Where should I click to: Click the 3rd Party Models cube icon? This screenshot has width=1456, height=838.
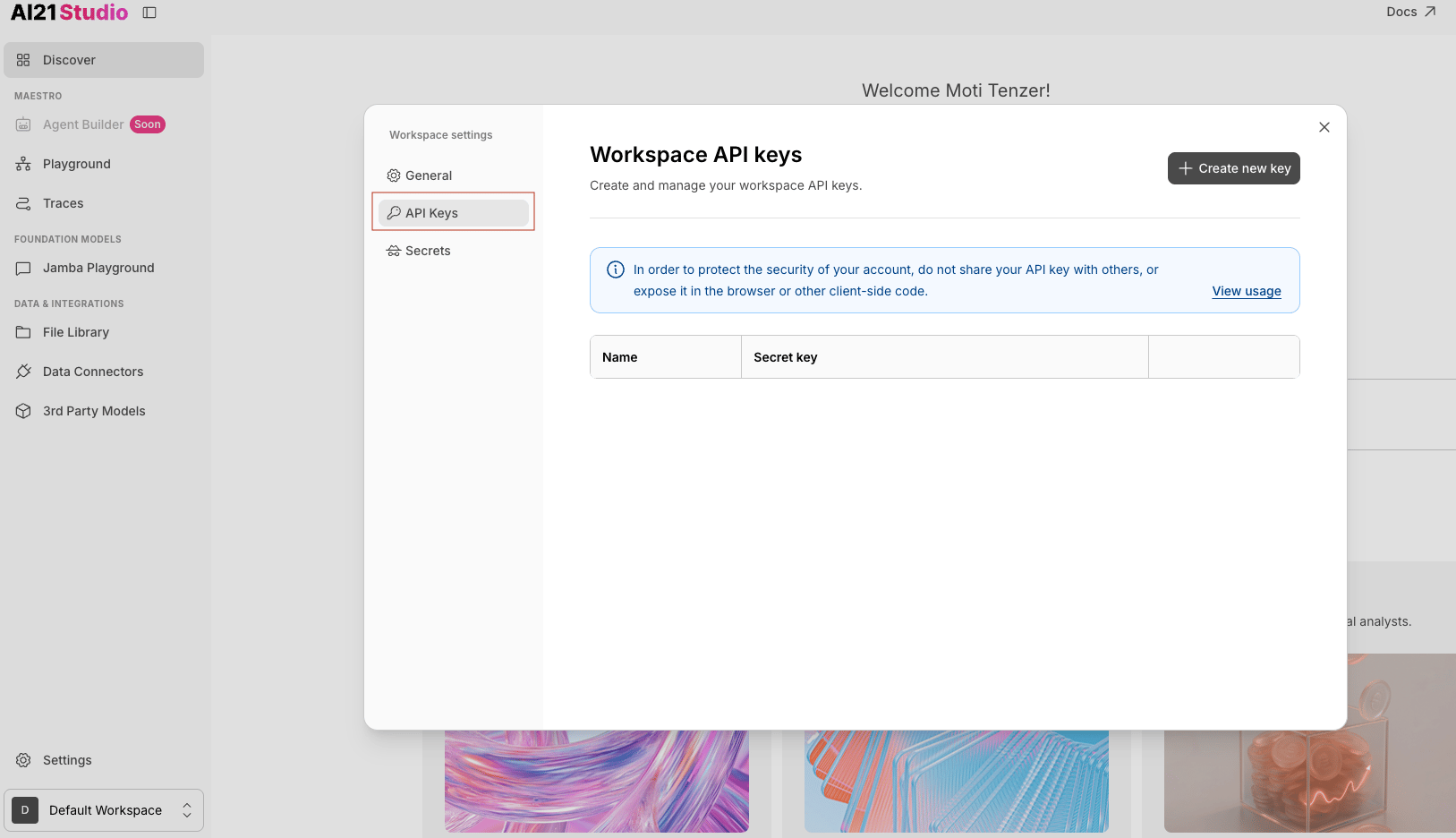[x=23, y=411]
